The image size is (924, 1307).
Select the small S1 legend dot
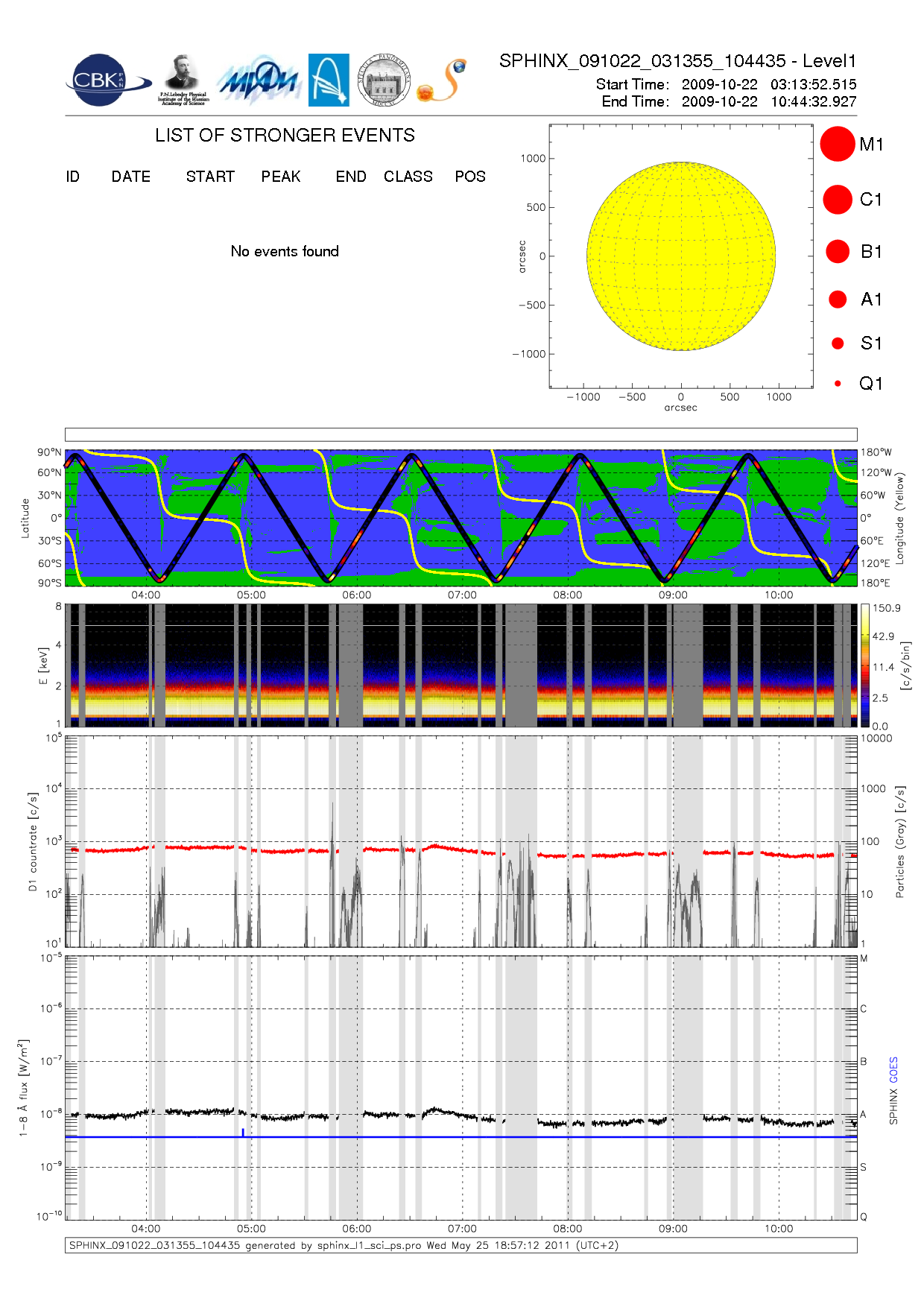[838, 344]
